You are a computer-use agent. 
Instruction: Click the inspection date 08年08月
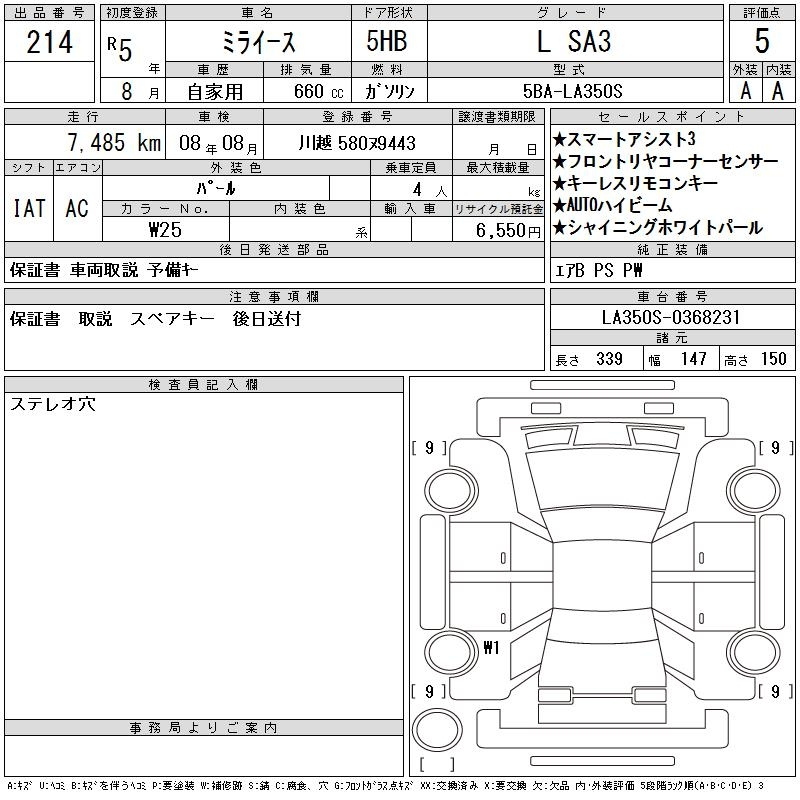(218, 143)
